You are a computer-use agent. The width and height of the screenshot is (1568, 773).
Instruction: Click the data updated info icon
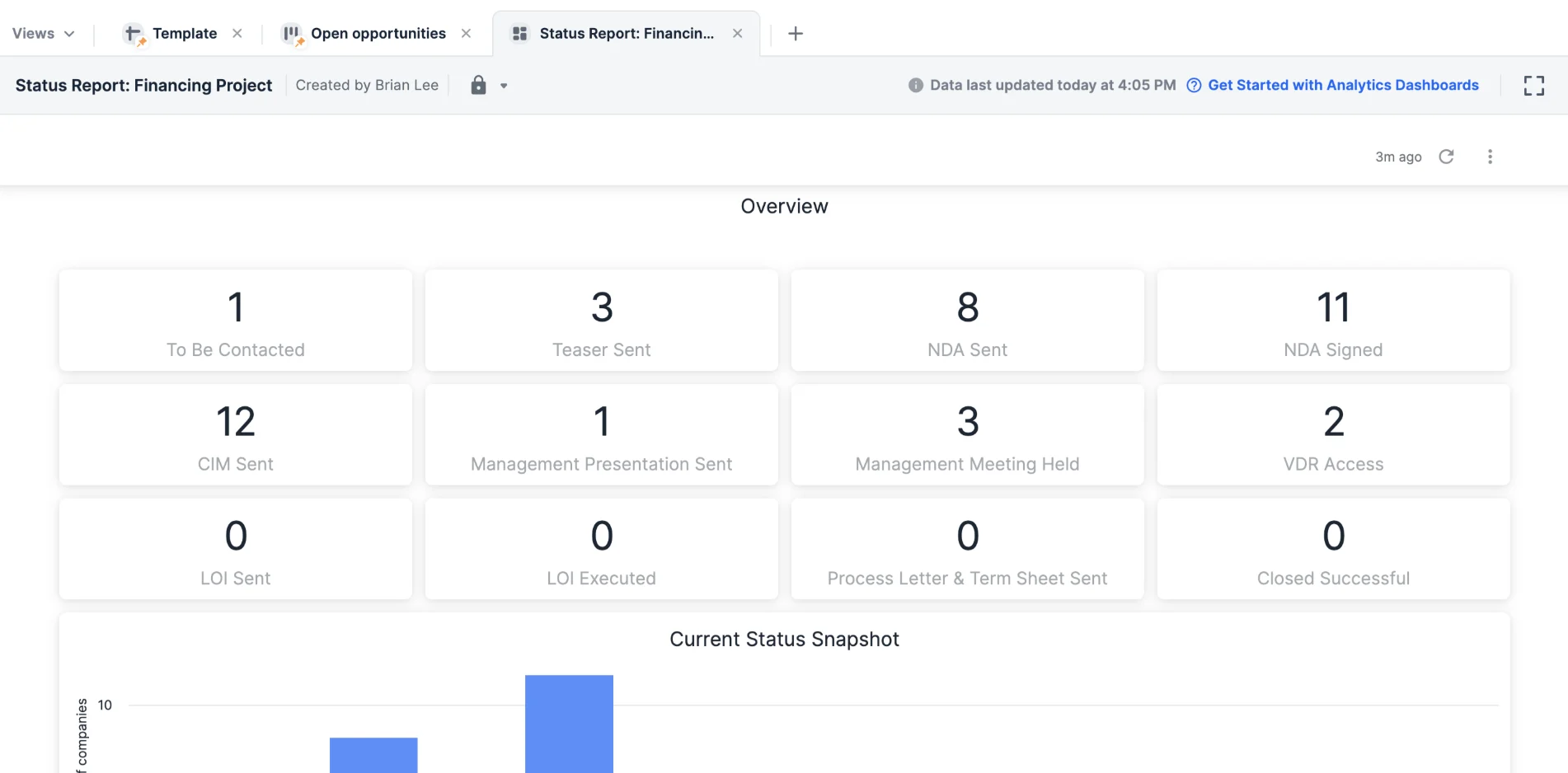tap(916, 85)
